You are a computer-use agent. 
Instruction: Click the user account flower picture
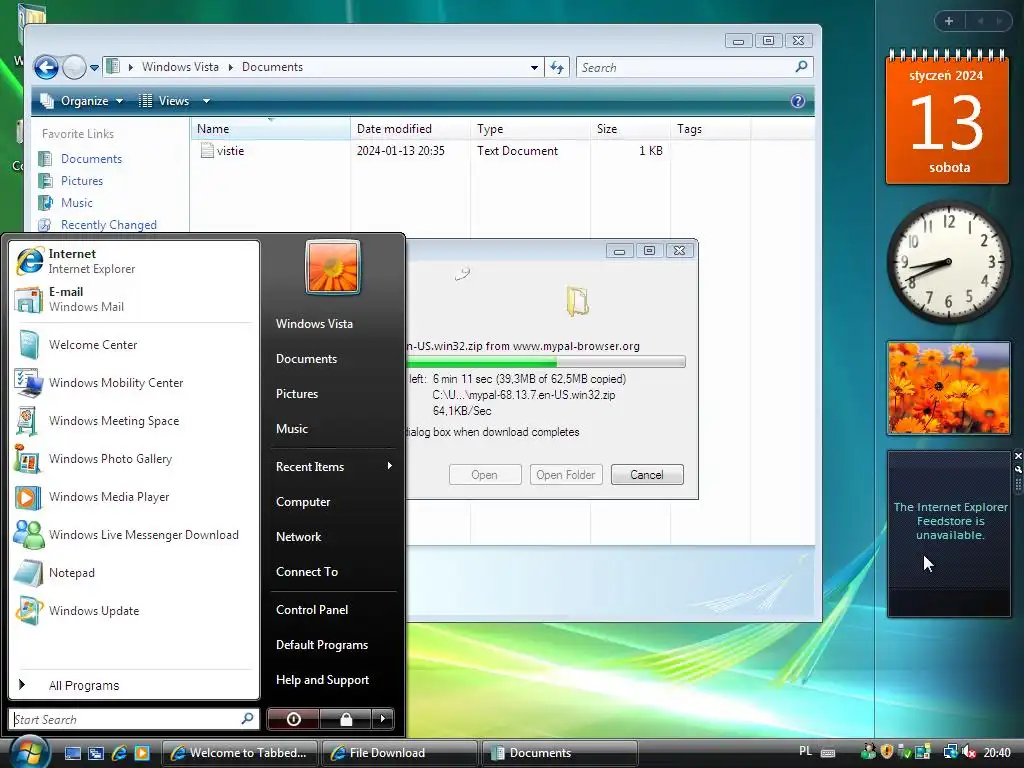332,267
